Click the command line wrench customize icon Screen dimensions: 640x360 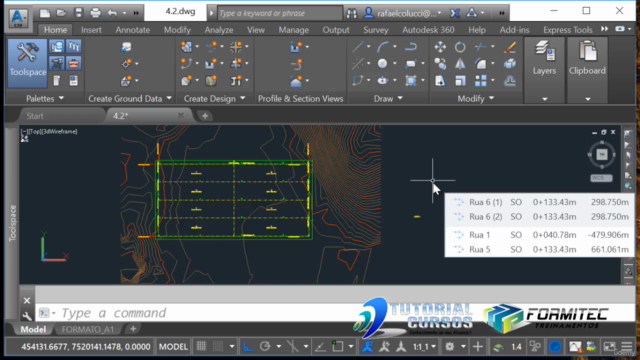27,315
